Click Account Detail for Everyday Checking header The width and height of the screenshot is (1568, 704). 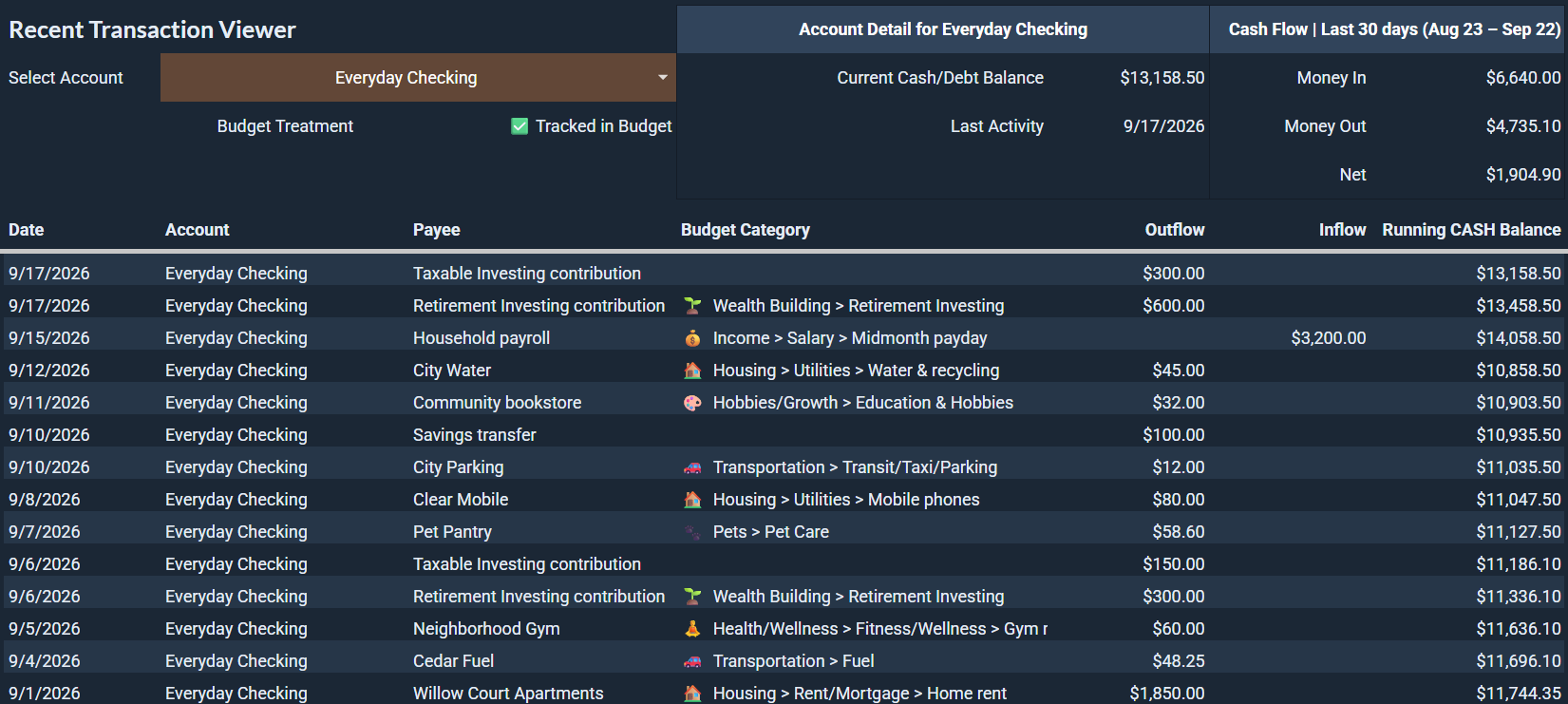click(943, 29)
